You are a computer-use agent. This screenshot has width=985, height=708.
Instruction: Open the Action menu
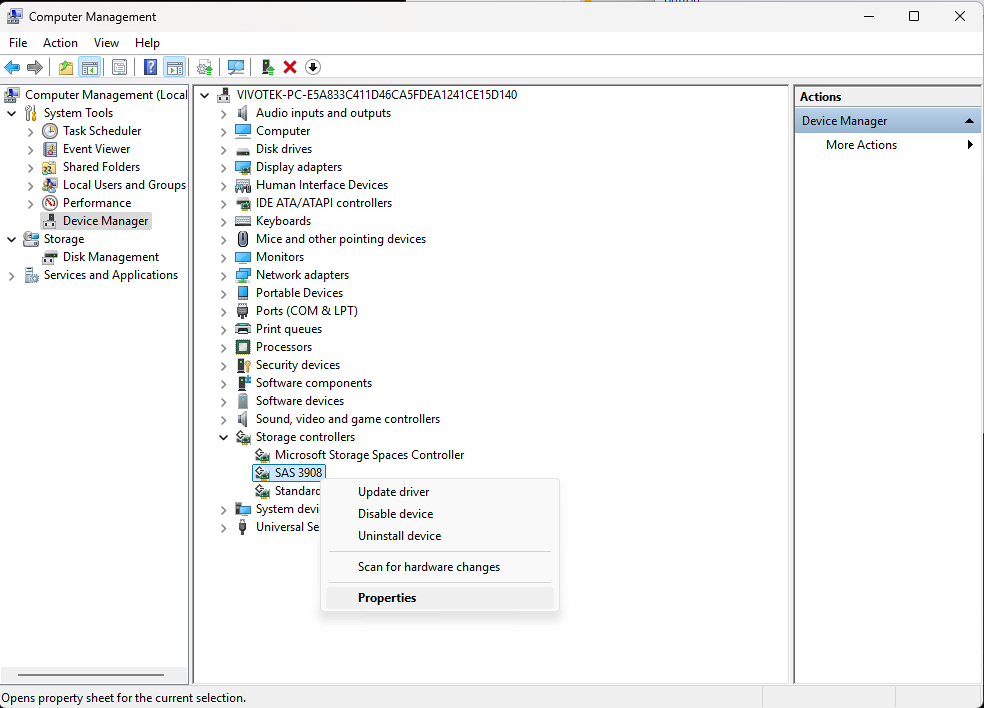point(60,43)
